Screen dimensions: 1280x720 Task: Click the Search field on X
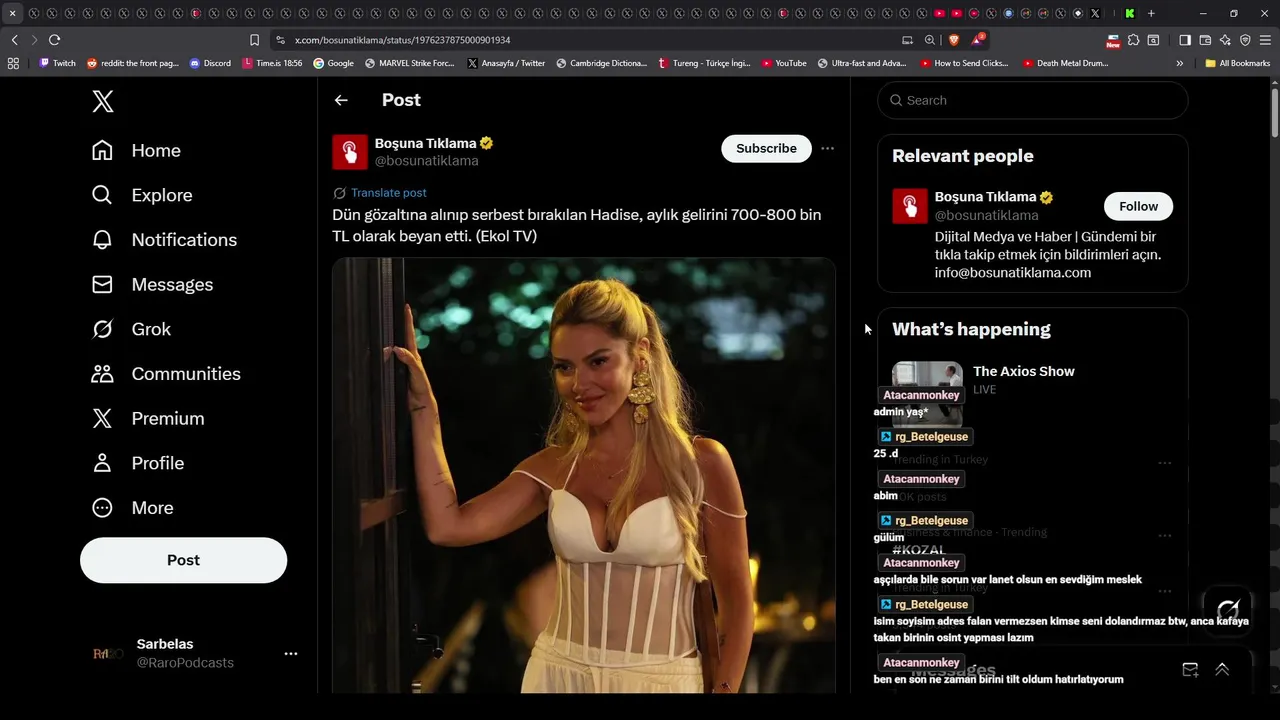1033,100
